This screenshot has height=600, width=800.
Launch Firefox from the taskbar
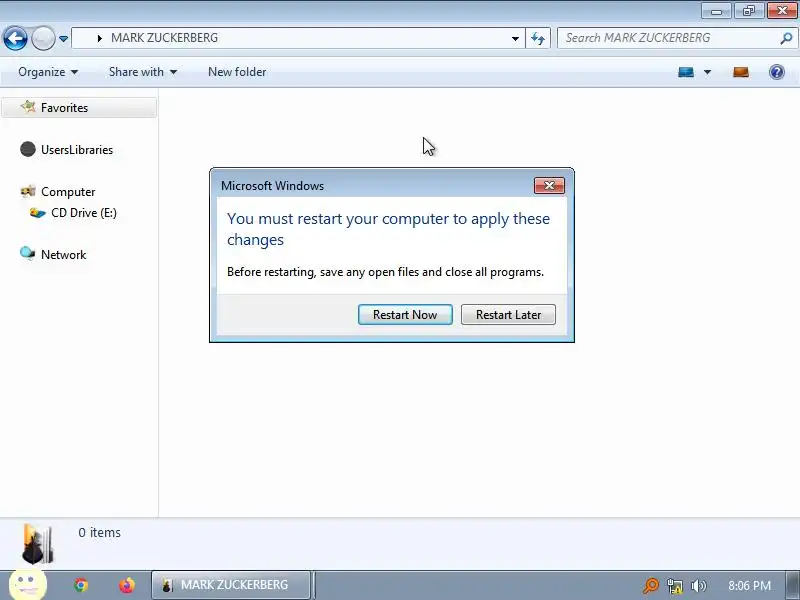pos(127,585)
